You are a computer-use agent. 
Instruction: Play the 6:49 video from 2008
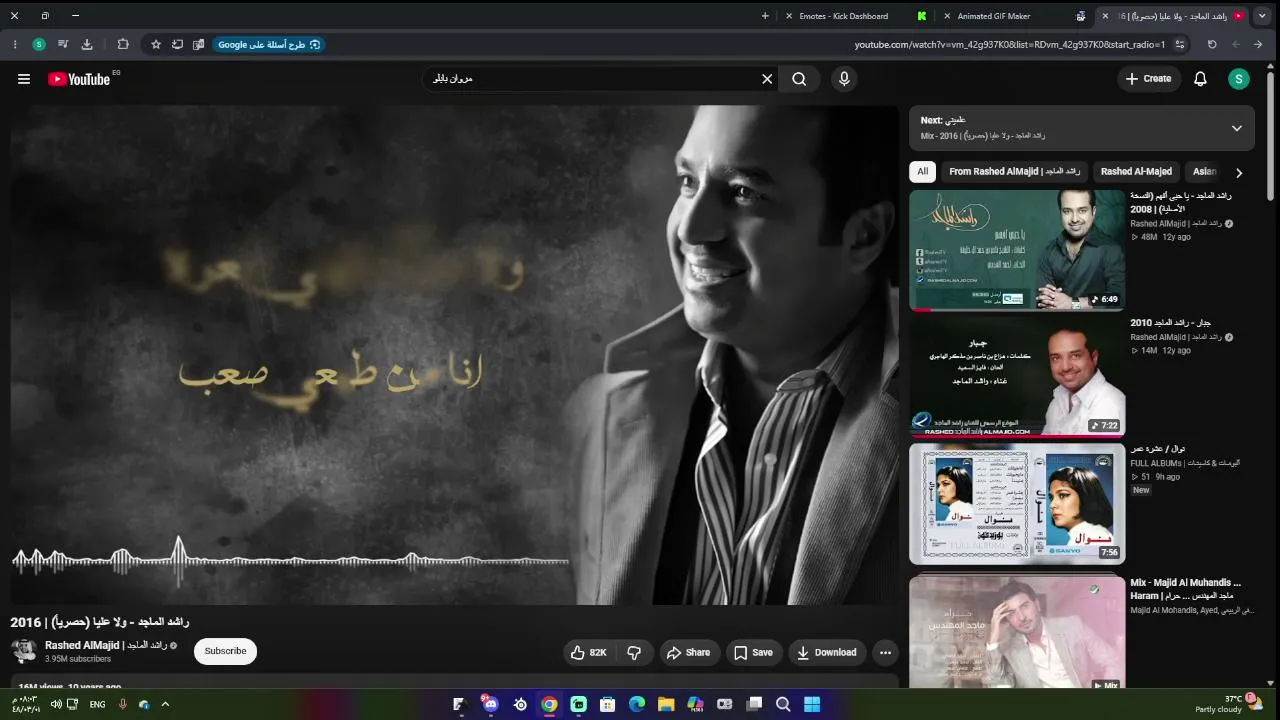point(1017,250)
